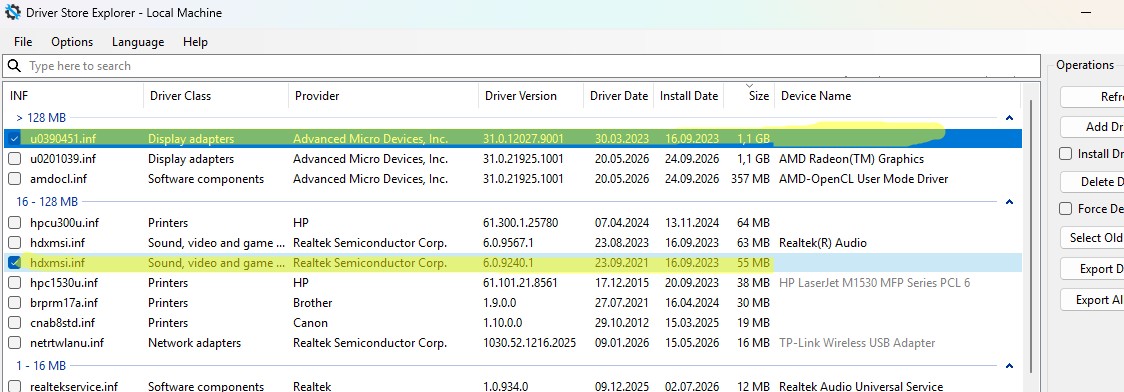The height and width of the screenshot is (392, 1124).
Task: Click driver date 29.10.2012
Action: tap(621, 322)
